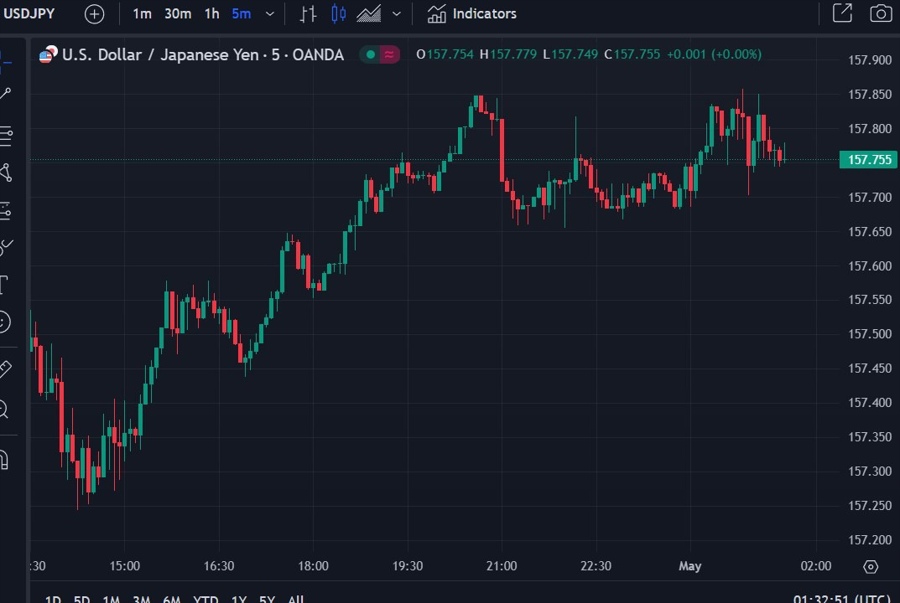900x603 pixels.
Task: Select the Area chart style icon
Action: [x=368, y=14]
